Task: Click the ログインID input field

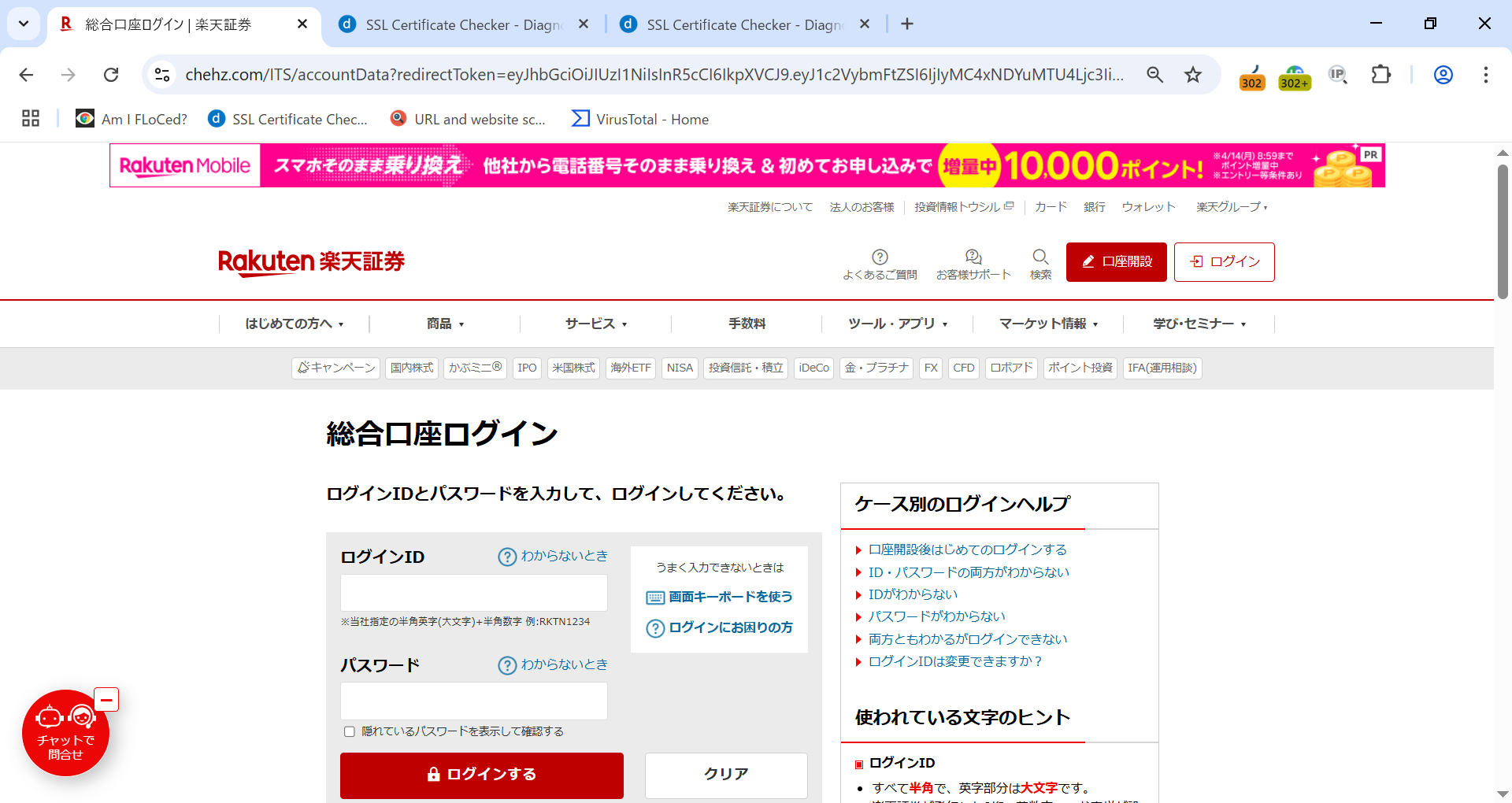Action: [474, 593]
